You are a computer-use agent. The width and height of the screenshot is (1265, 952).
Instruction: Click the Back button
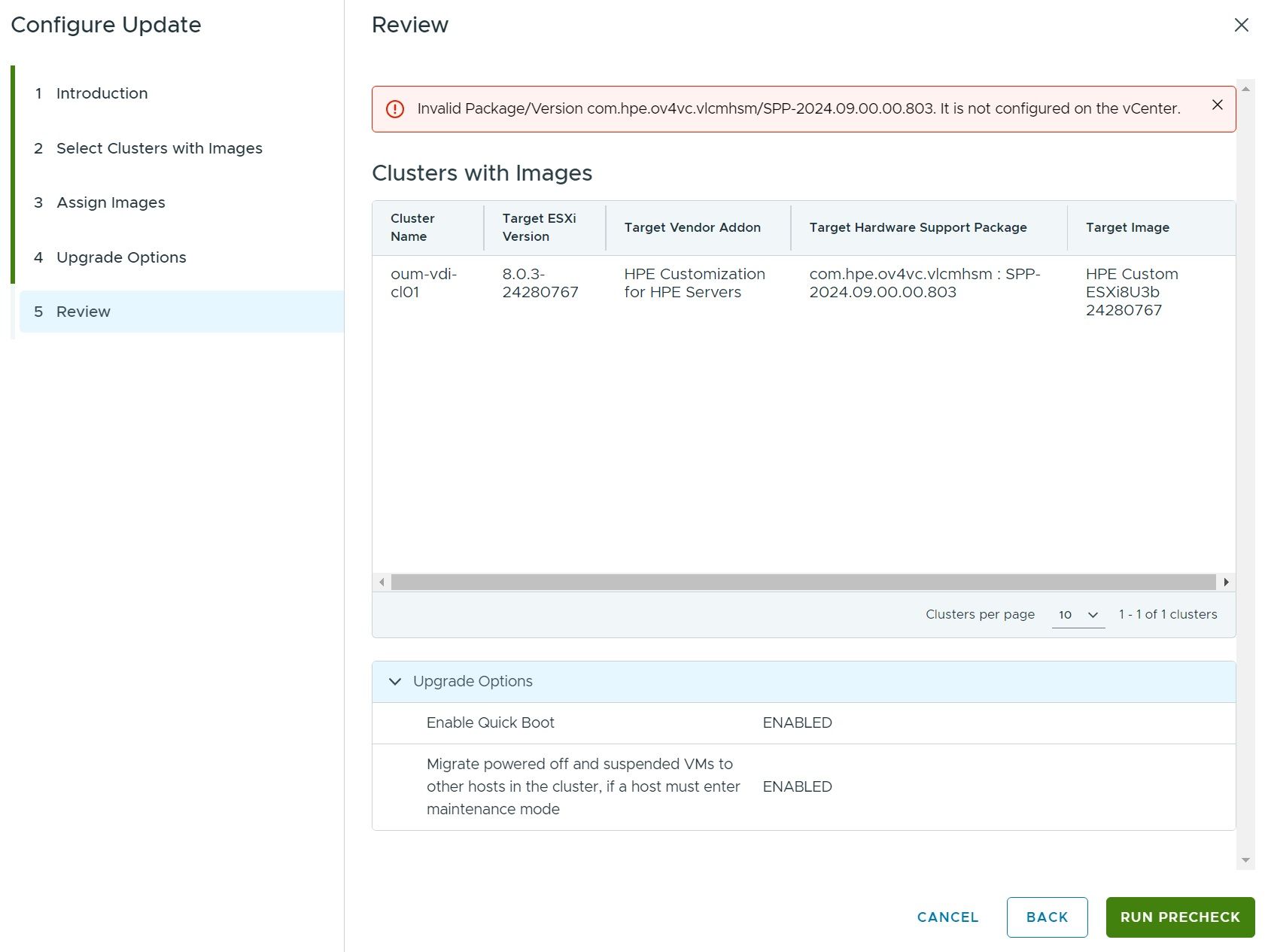tap(1047, 917)
